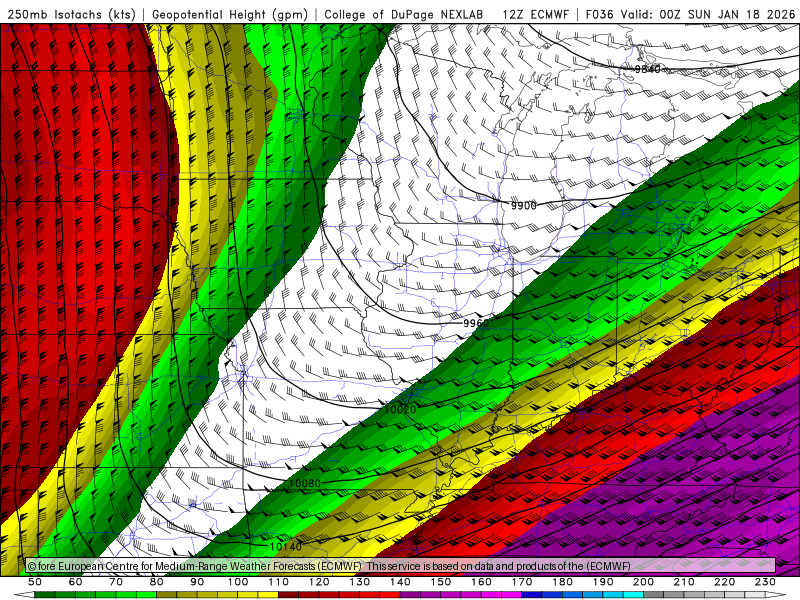800x600 pixels.
Task: Click the 140 value on the color scale
Action: (x=400, y=582)
